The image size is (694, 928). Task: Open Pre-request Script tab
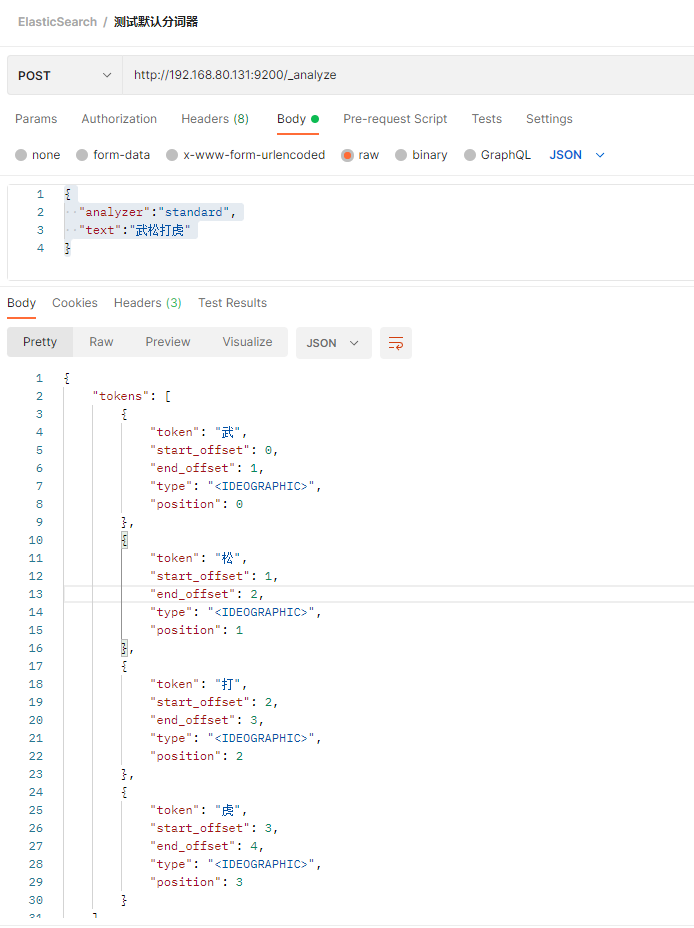pos(395,119)
